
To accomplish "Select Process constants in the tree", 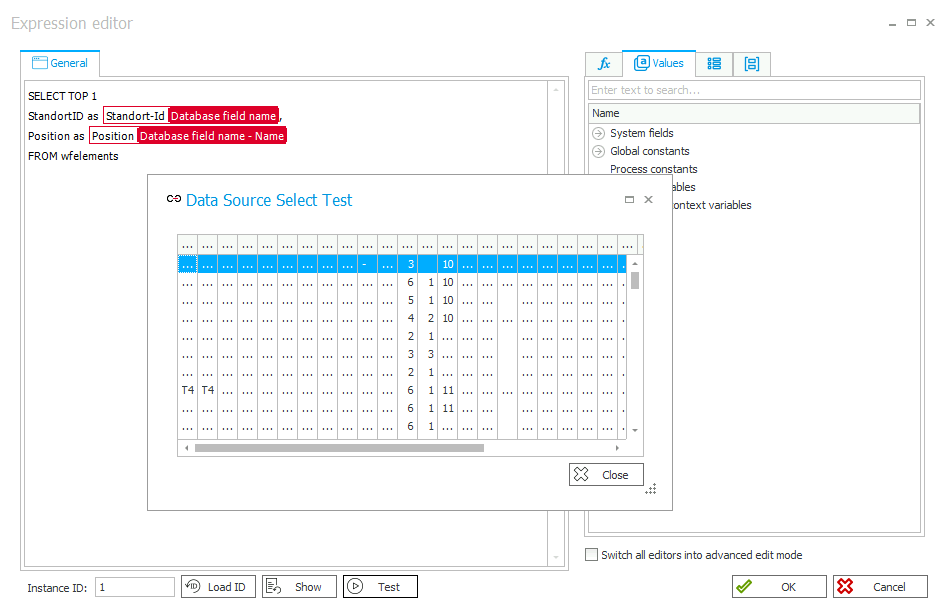I will (x=653, y=169).
